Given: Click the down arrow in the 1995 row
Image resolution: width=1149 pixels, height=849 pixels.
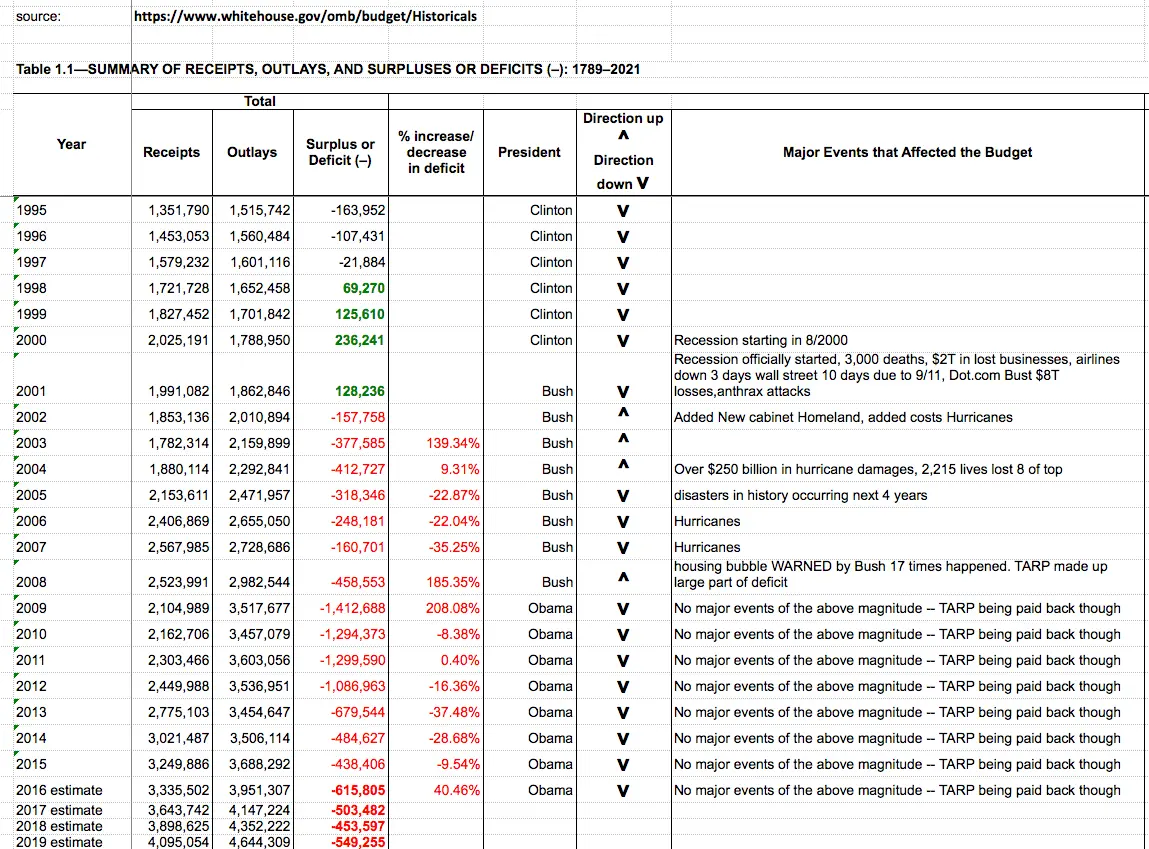Looking at the screenshot, I should (x=622, y=211).
